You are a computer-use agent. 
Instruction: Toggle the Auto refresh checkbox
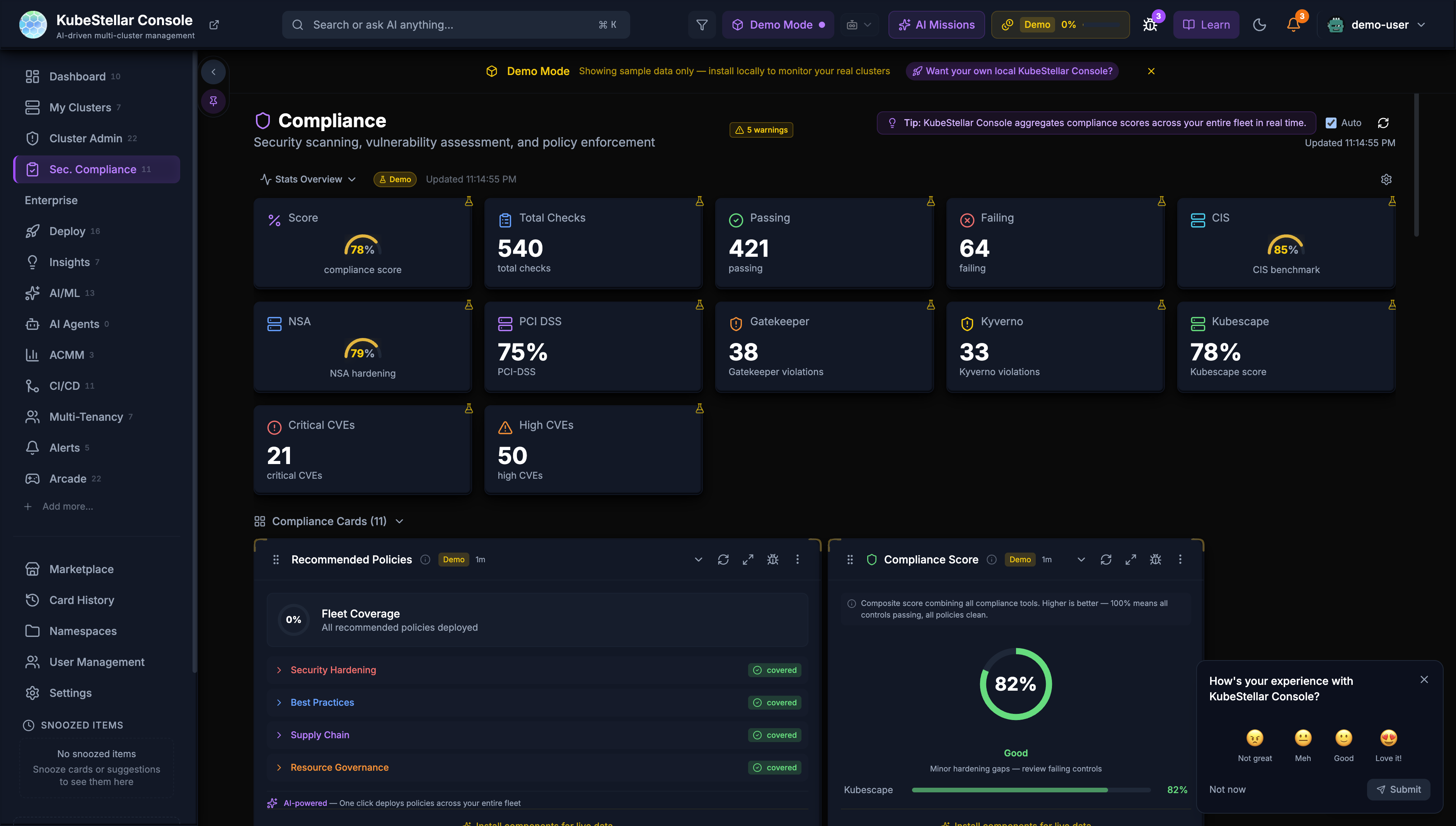pos(1331,123)
